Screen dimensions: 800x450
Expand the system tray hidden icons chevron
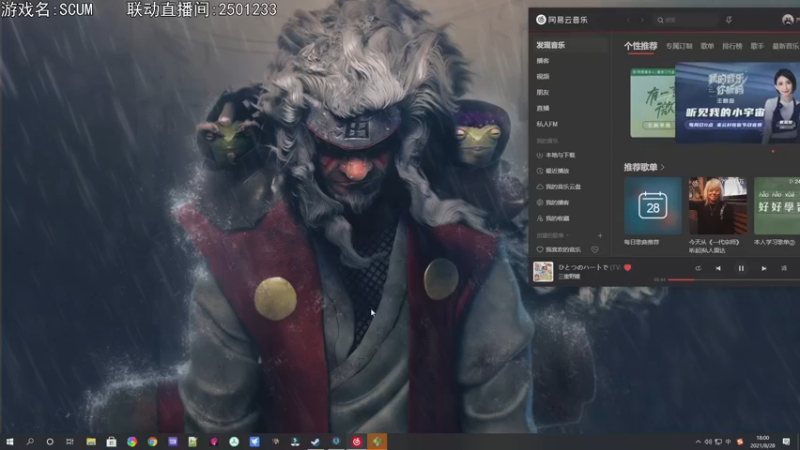point(697,442)
